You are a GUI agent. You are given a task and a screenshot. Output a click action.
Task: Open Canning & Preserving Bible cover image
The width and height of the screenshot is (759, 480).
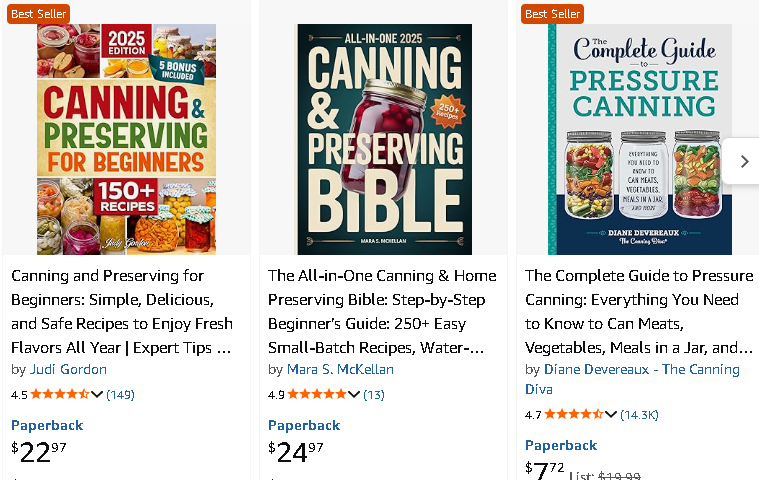point(384,139)
